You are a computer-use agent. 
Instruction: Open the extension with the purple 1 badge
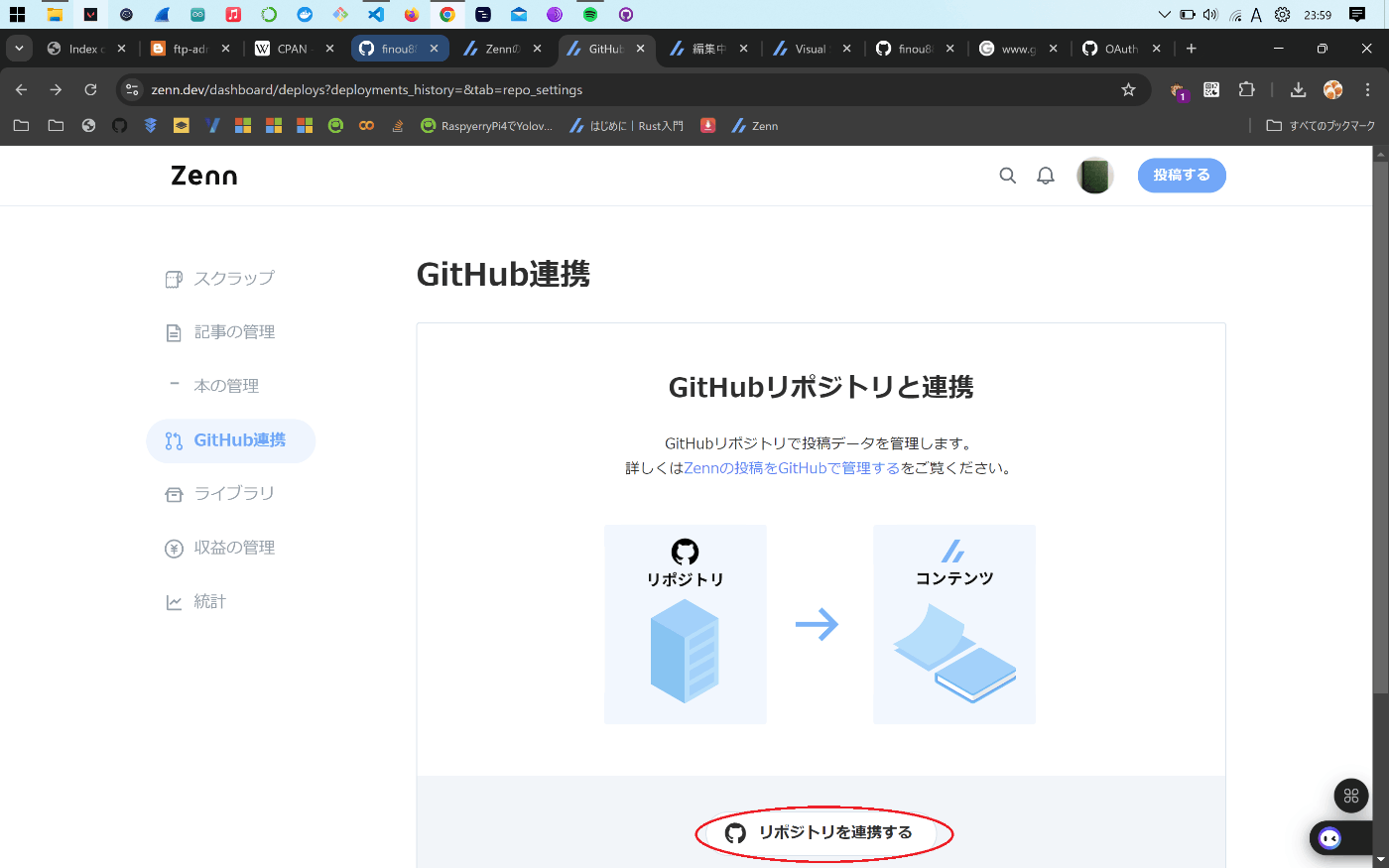[x=1178, y=90]
